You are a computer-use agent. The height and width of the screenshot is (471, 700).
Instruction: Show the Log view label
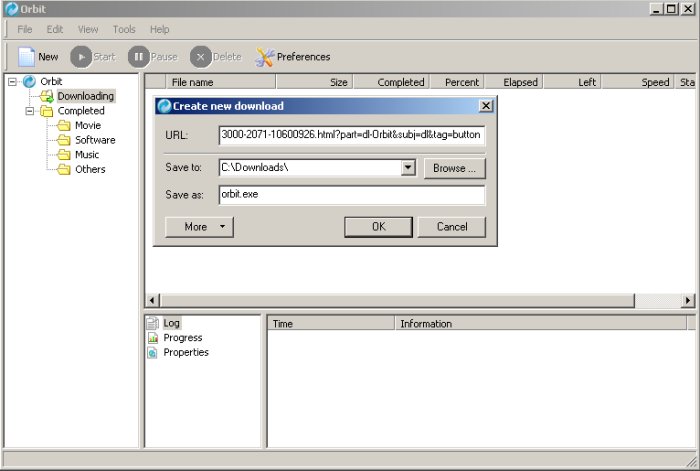(x=171, y=323)
